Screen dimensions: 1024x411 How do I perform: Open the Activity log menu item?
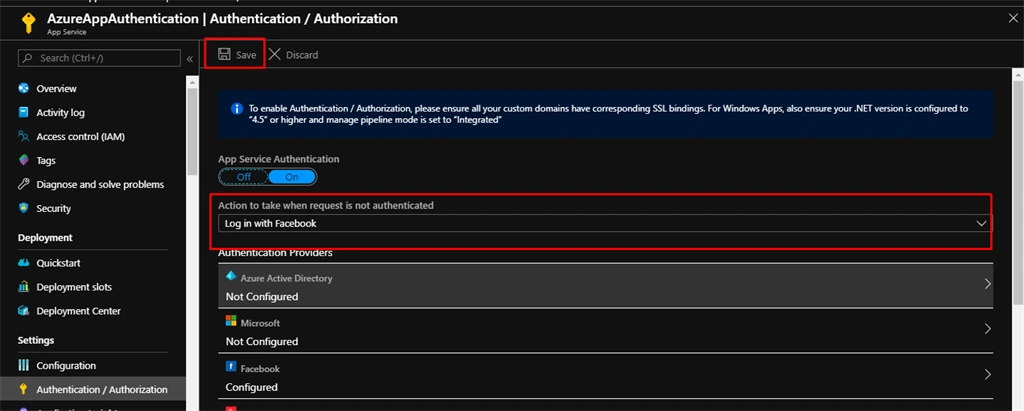pyautogui.click(x=61, y=112)
